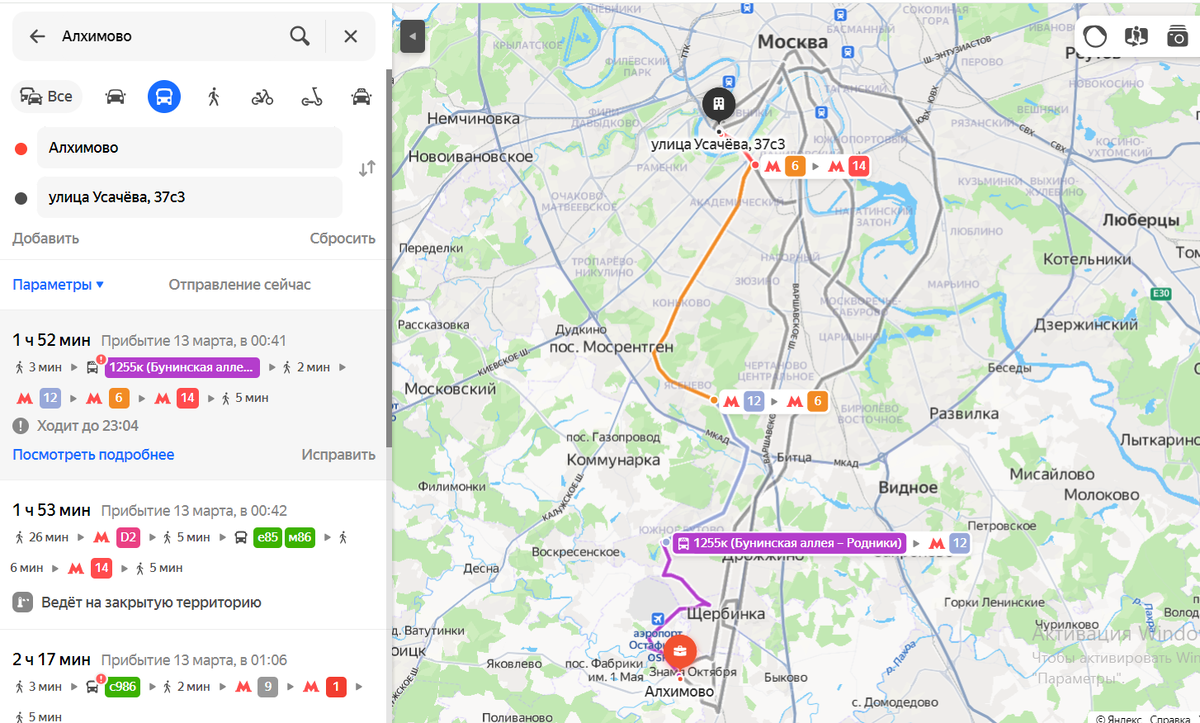Click metro line 9 badge in the third route
The width and height of the screenshot is (1200, 723).
[x=267, y=687]
